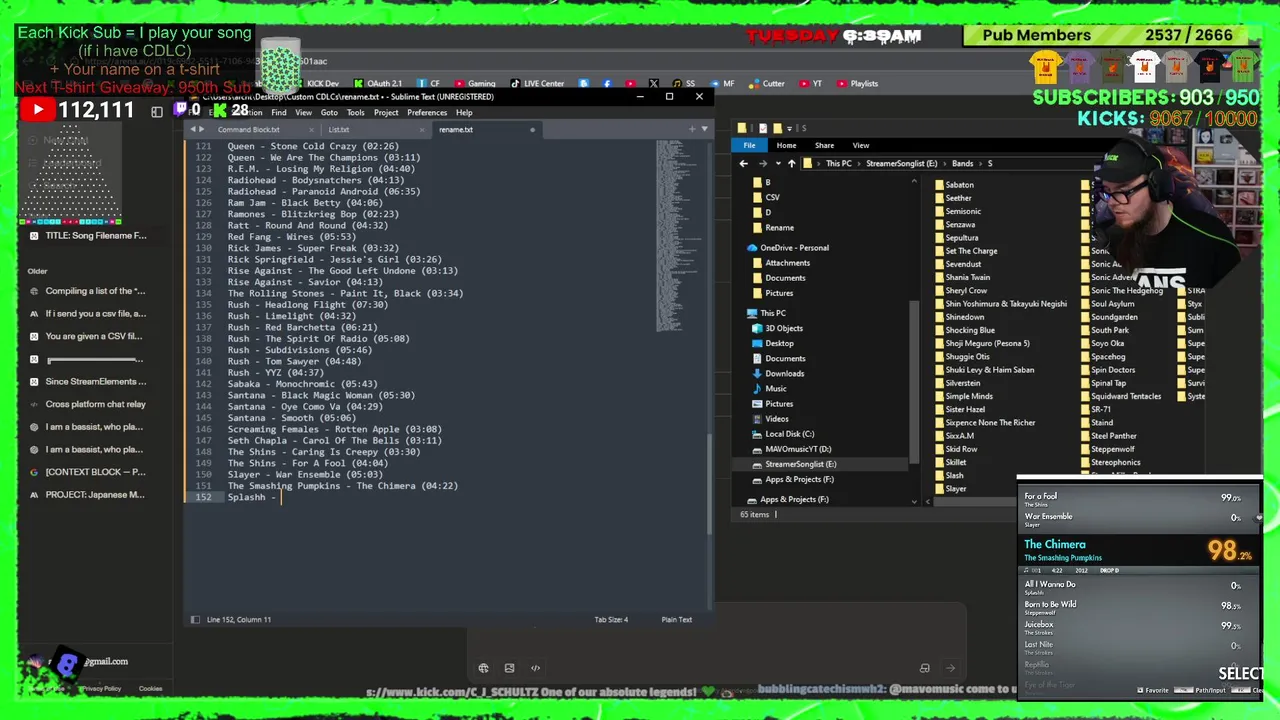Image resolution: width=1280 pixels, height=720 pixels.
Task: Open the LIVE Center TikTok bookmark
Action: 537,84
